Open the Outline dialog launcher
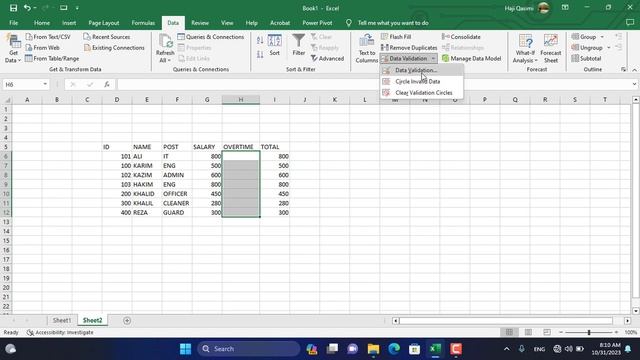 [x=624, y=70]
